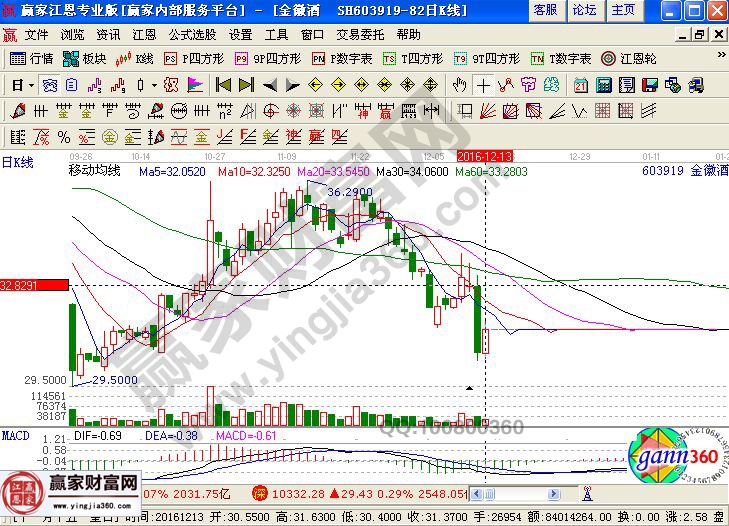Viewport: 729px width, 526px height.
Task: Open the 文件 menu
Action: 36,34
